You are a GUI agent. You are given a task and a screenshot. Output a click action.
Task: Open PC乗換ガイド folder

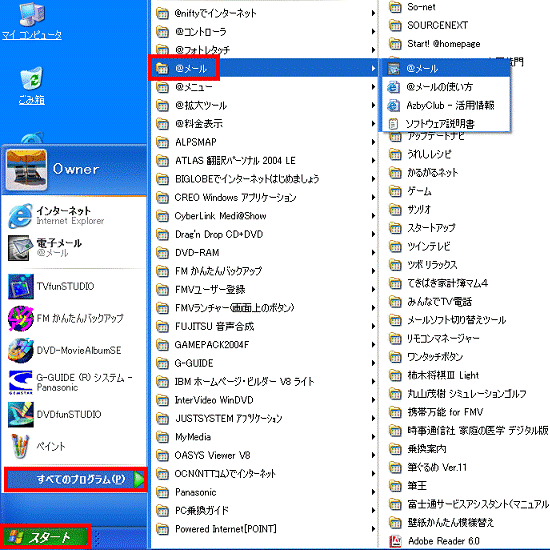(x=265, y=510)
